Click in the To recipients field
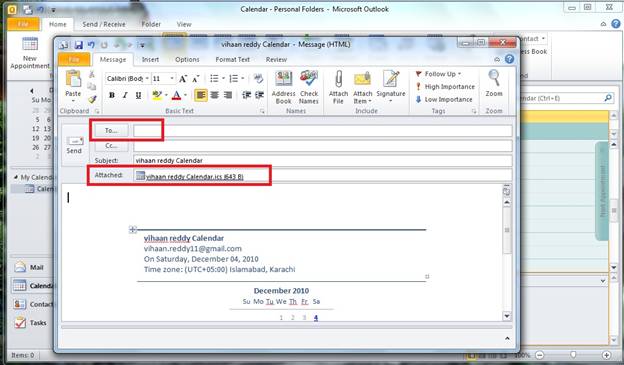Viewport: 624px width, 365px height. tap(323, 131)
